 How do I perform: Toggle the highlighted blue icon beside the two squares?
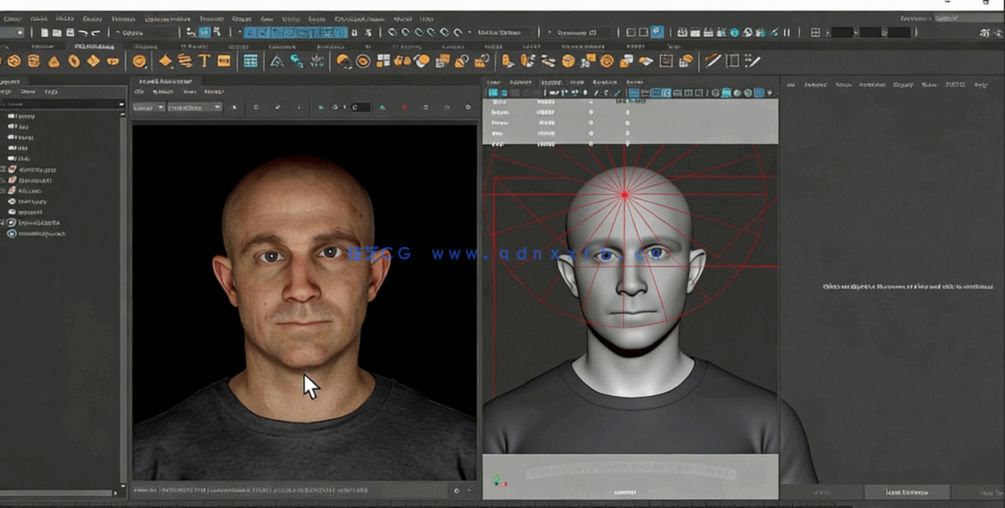pos(656,32)
